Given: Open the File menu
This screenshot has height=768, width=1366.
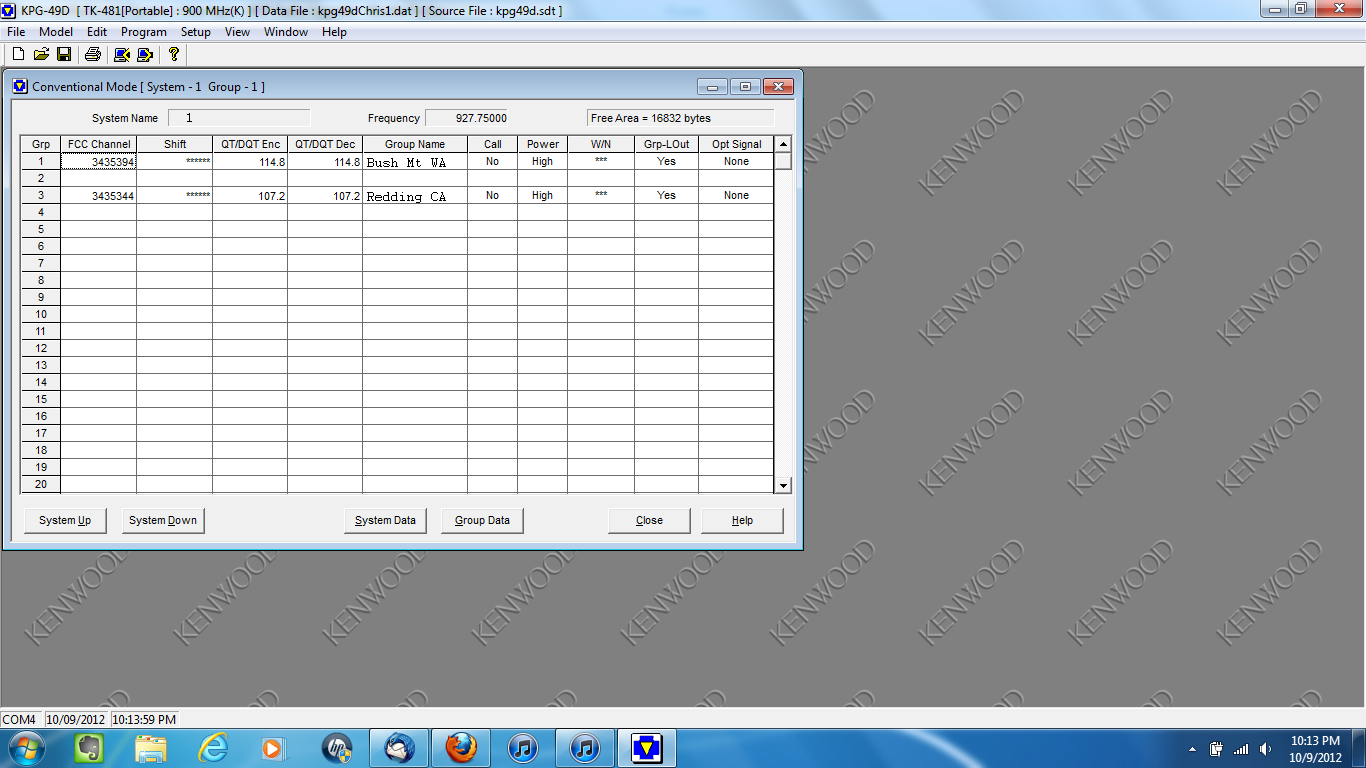Looking at the screenshot, I should 16,32.
